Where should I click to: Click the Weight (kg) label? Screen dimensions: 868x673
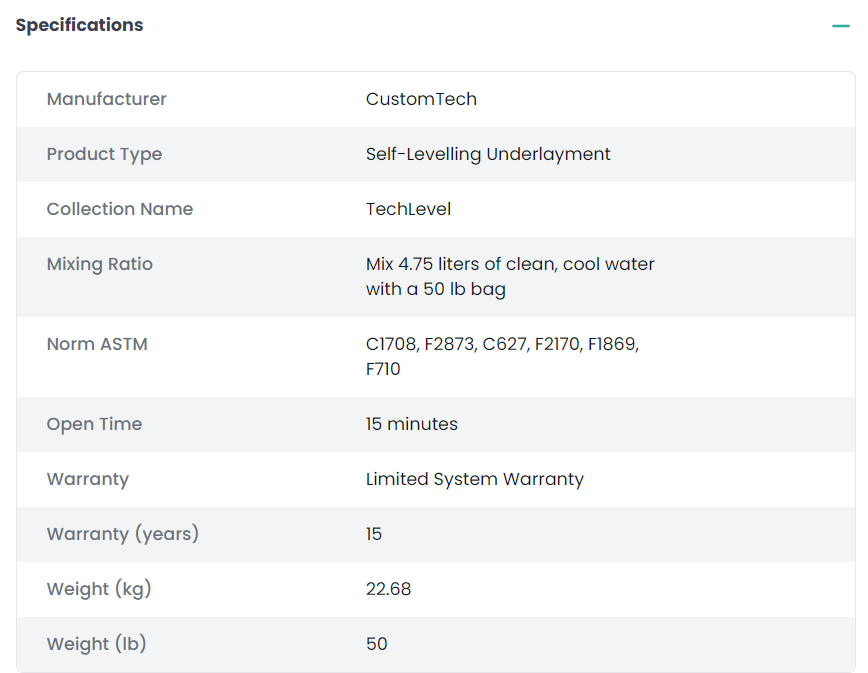pyautogui.click(x=99, y=589)
